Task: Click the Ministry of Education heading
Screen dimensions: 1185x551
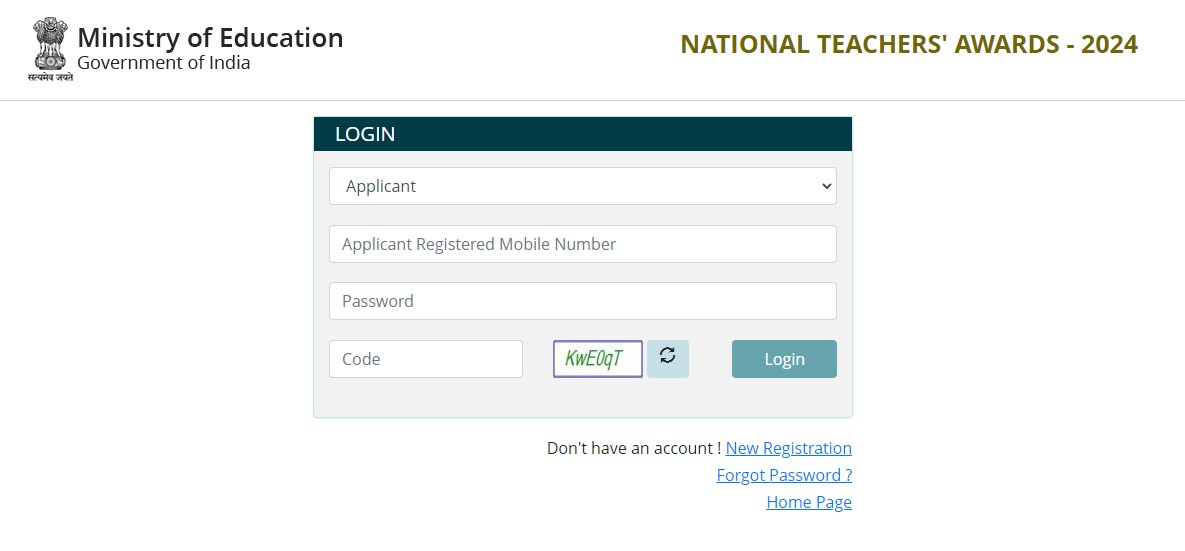Action: pyautogui.click(x=210, y=37)
